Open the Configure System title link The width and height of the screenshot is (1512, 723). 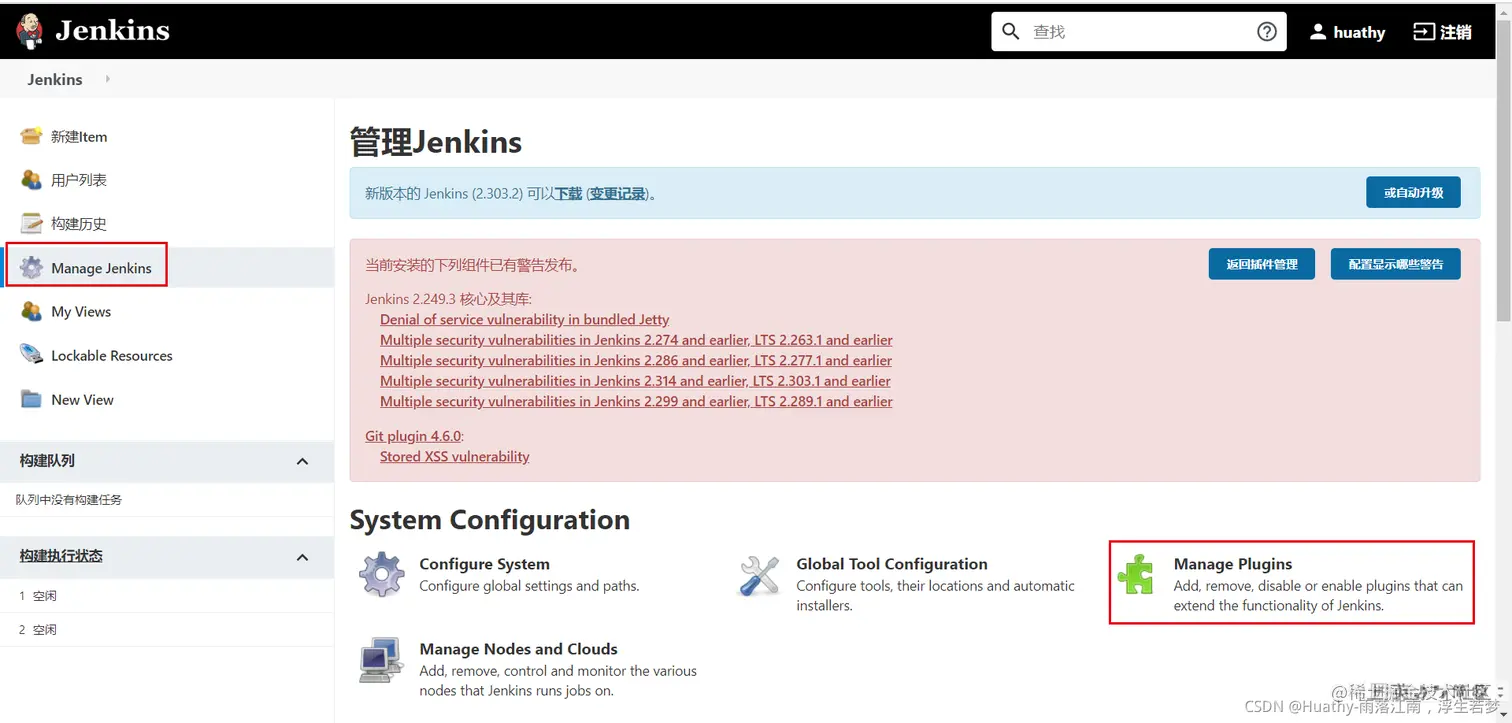tap(485, 564)
